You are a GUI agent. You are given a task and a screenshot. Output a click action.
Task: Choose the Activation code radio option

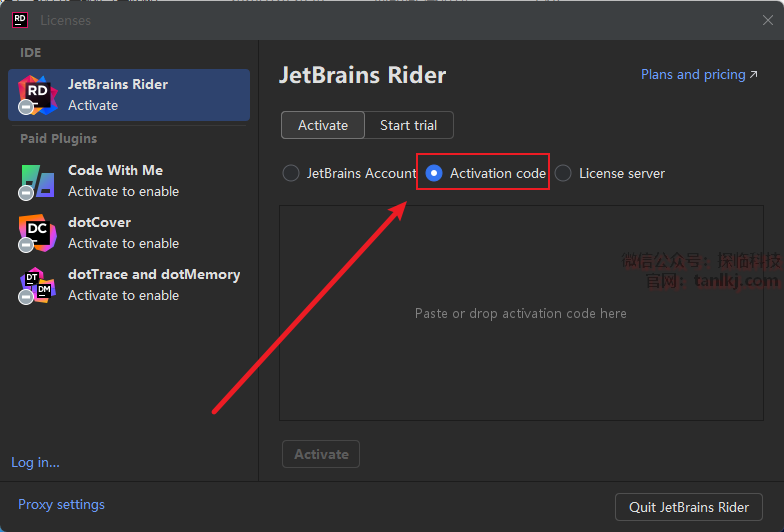pyautogui.click(x=434, y=173)
